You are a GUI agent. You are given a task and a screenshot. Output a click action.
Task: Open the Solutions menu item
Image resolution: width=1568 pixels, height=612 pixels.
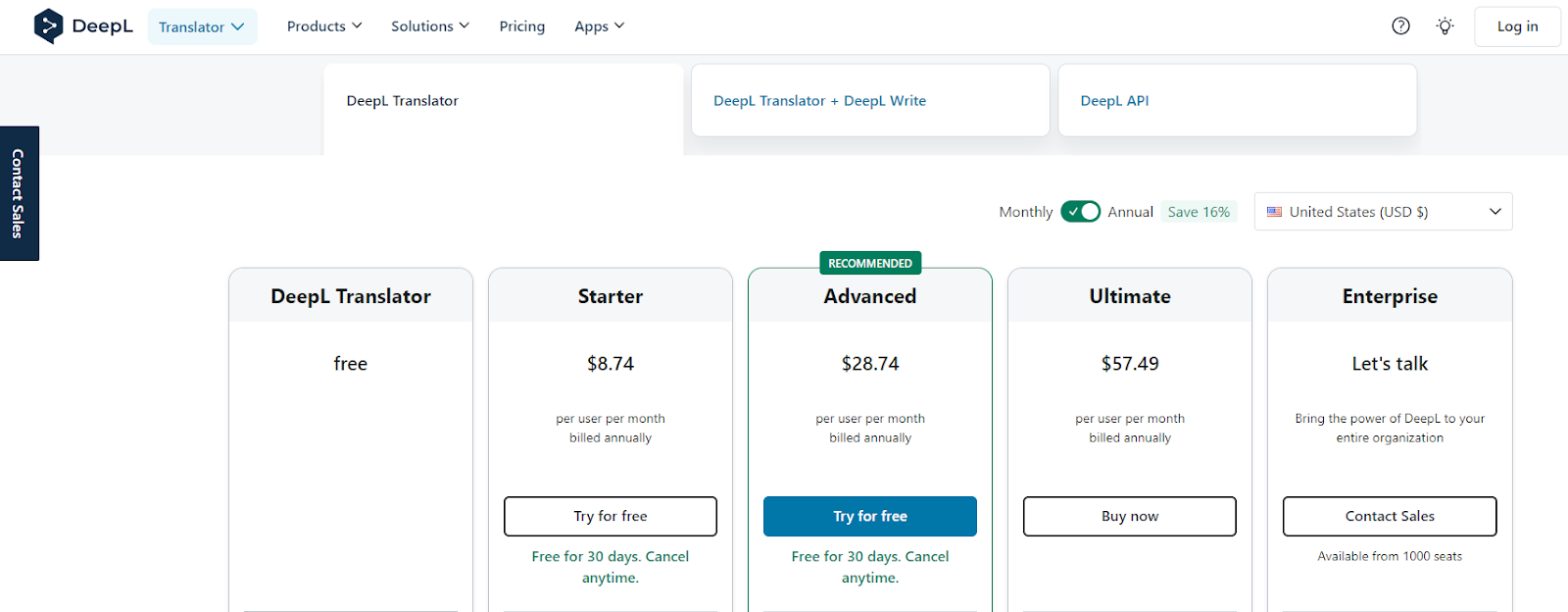(x=429, y=25)
